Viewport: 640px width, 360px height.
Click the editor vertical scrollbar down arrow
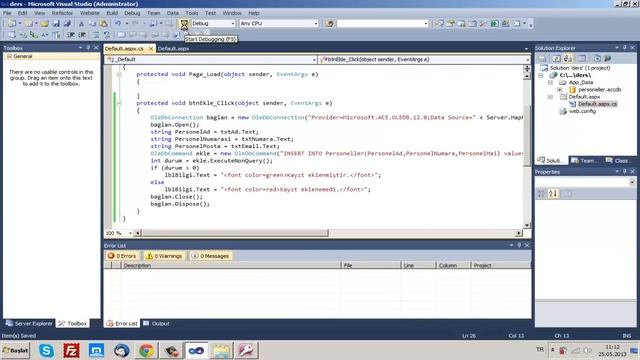527,225
